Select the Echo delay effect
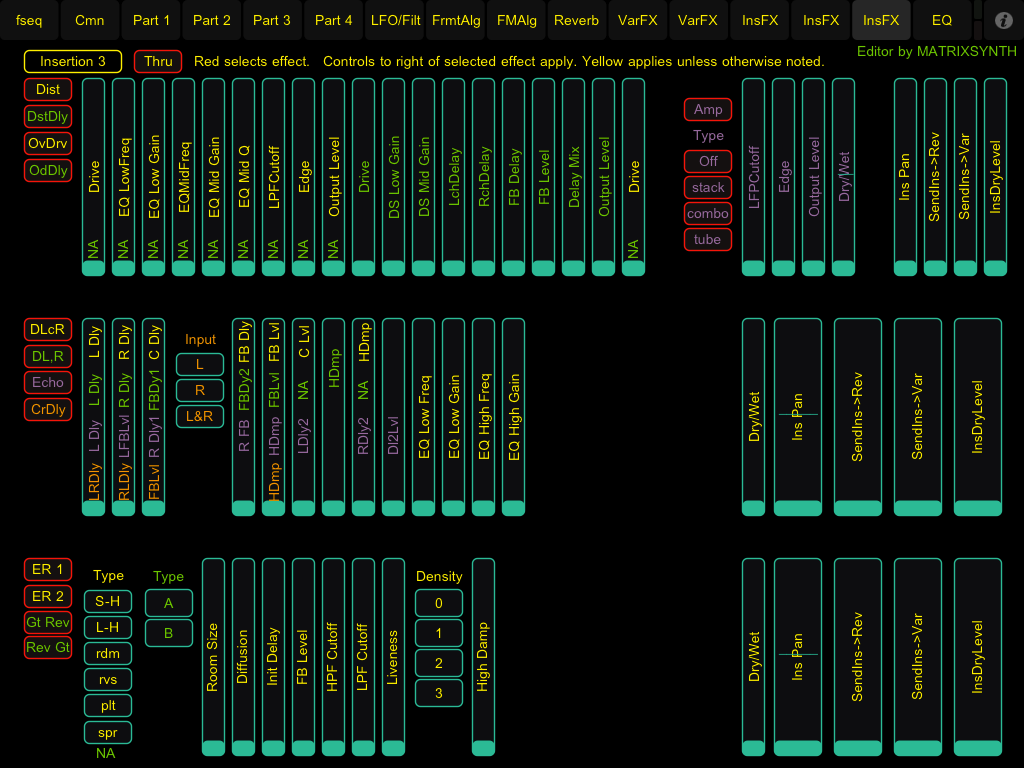The width and height of the screenshot is (1024, 768). [48, 382]
